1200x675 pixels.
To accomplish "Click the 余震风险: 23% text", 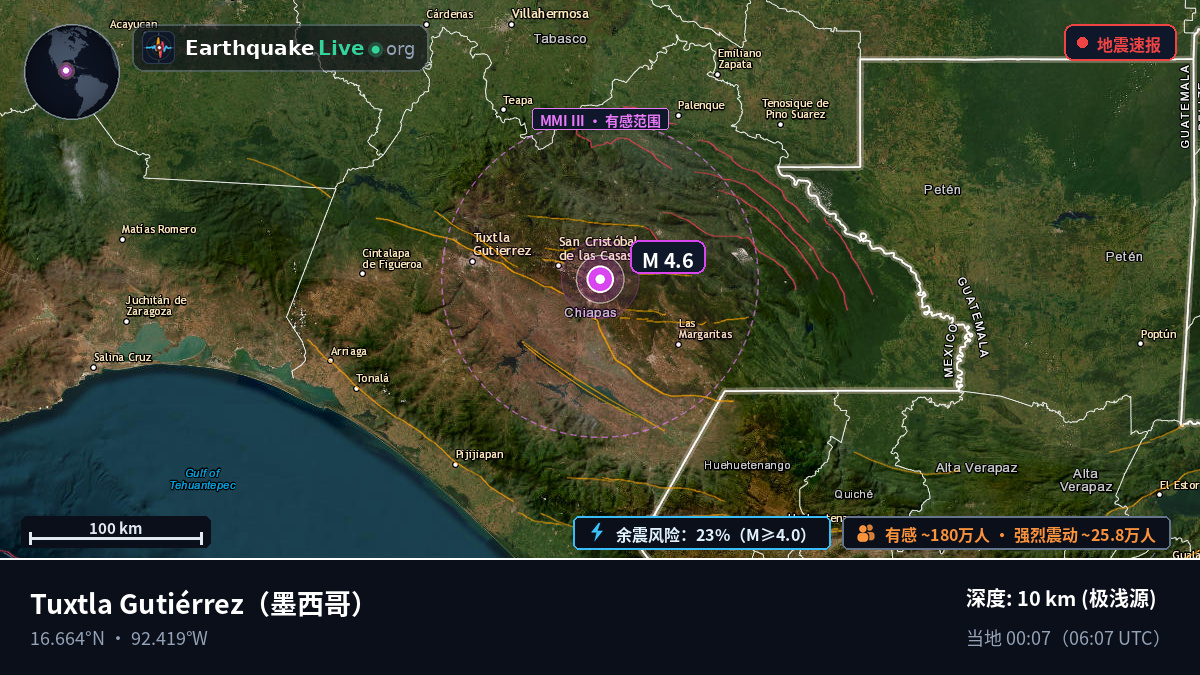I will pos(712,534).
